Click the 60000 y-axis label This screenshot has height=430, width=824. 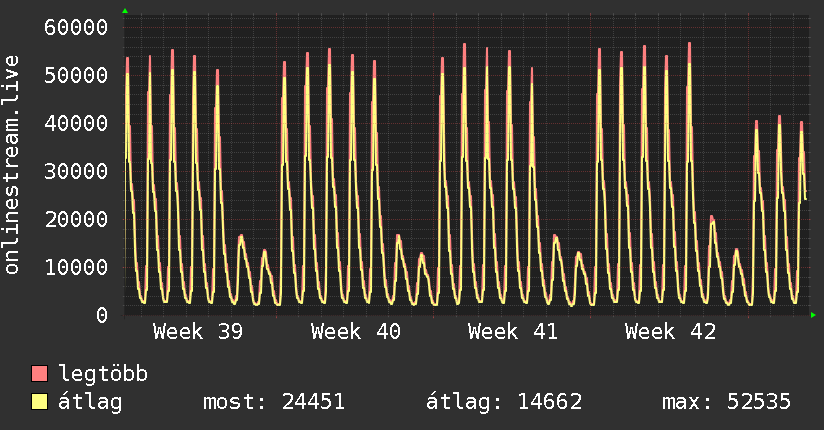[x=76, y=27]
